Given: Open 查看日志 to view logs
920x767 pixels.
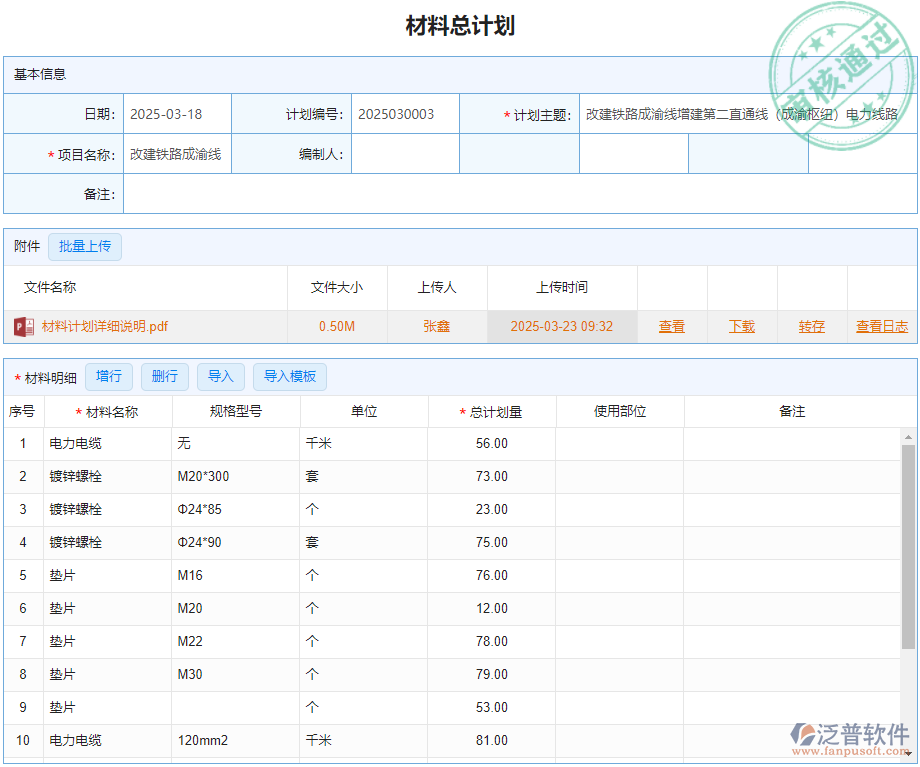Looking at the screenshot, I should click(880, 325).
